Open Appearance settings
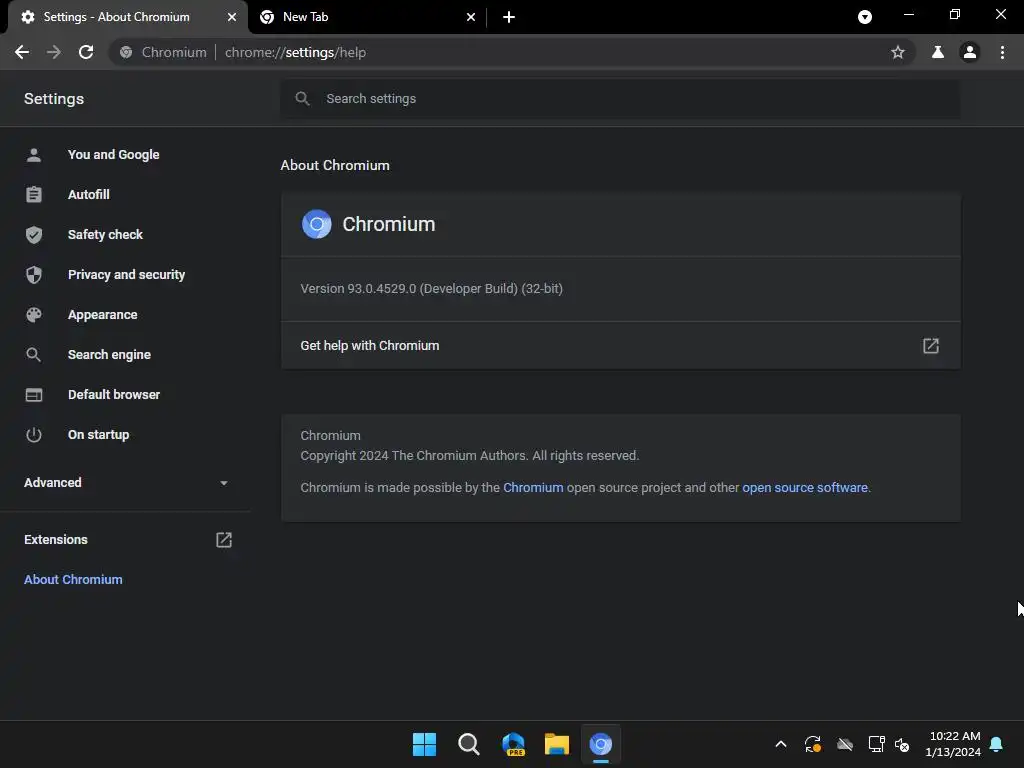This screenshot has width=1024, height=768. (103, 315)
